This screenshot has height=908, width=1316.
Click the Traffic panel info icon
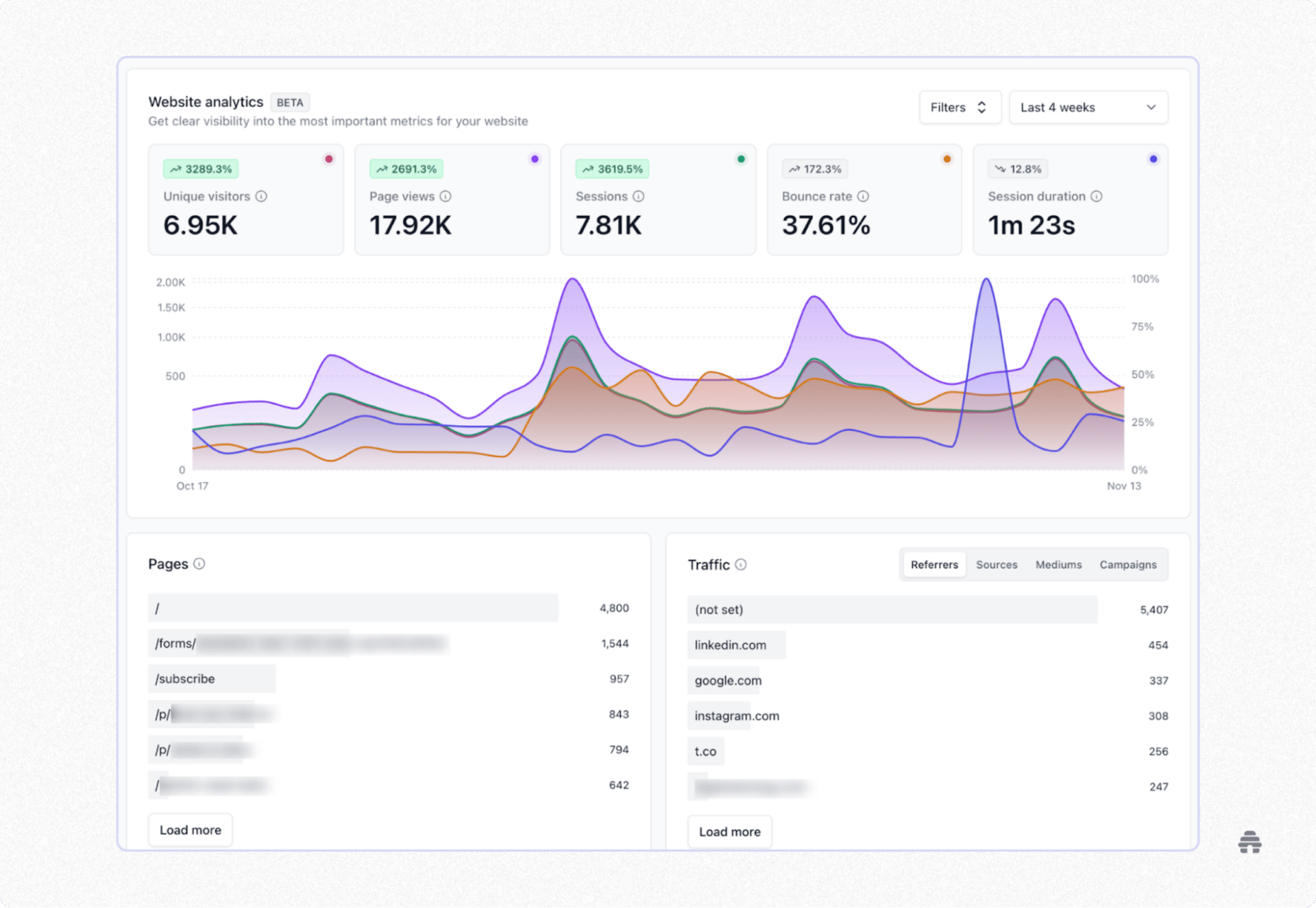tap(740, 565)
